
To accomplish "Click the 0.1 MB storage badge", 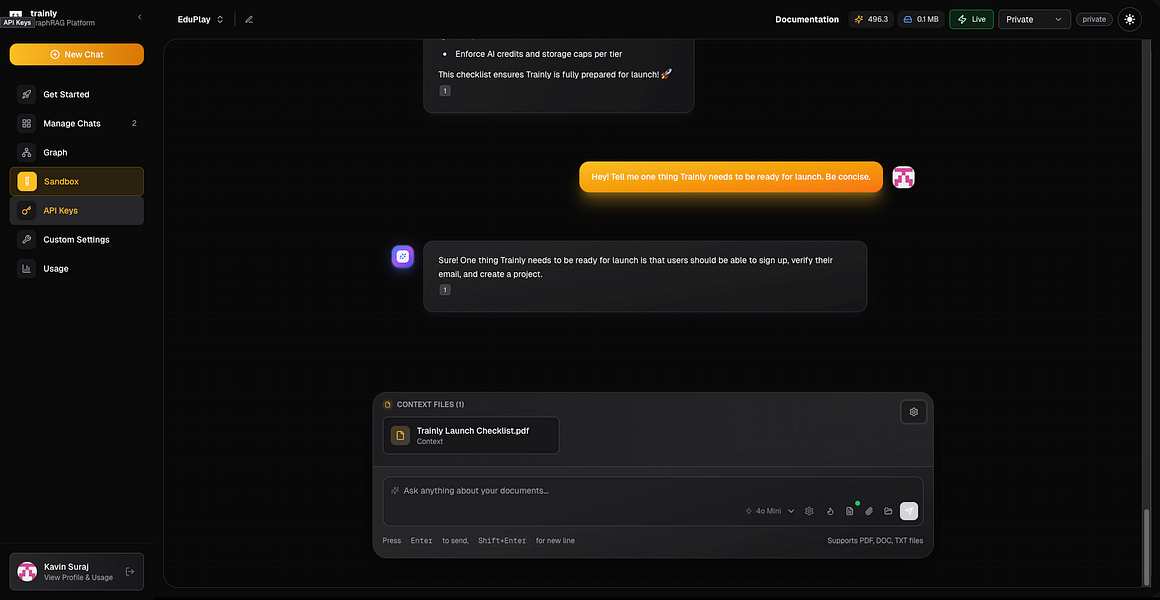I will pyautogui.click(x=921, y=19).
